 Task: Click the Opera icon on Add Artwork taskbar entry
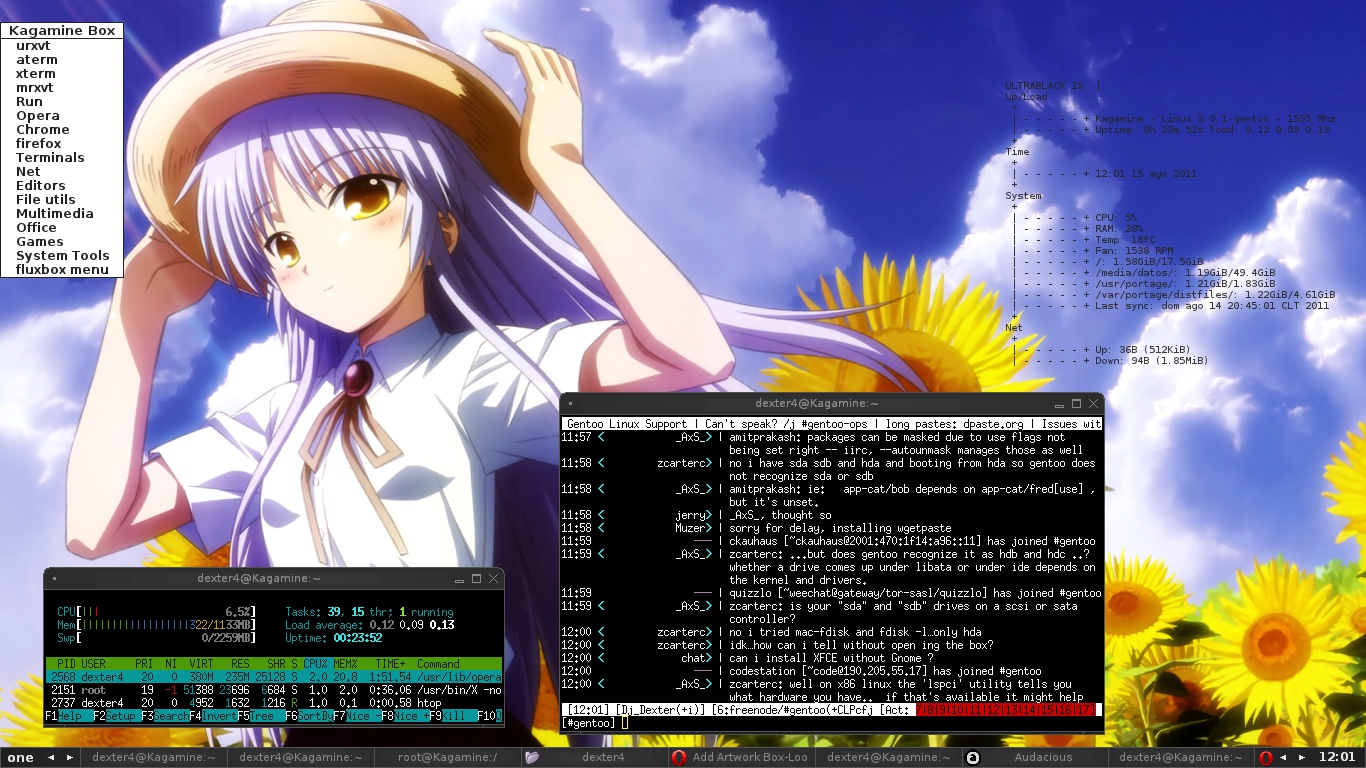(679, 757)
